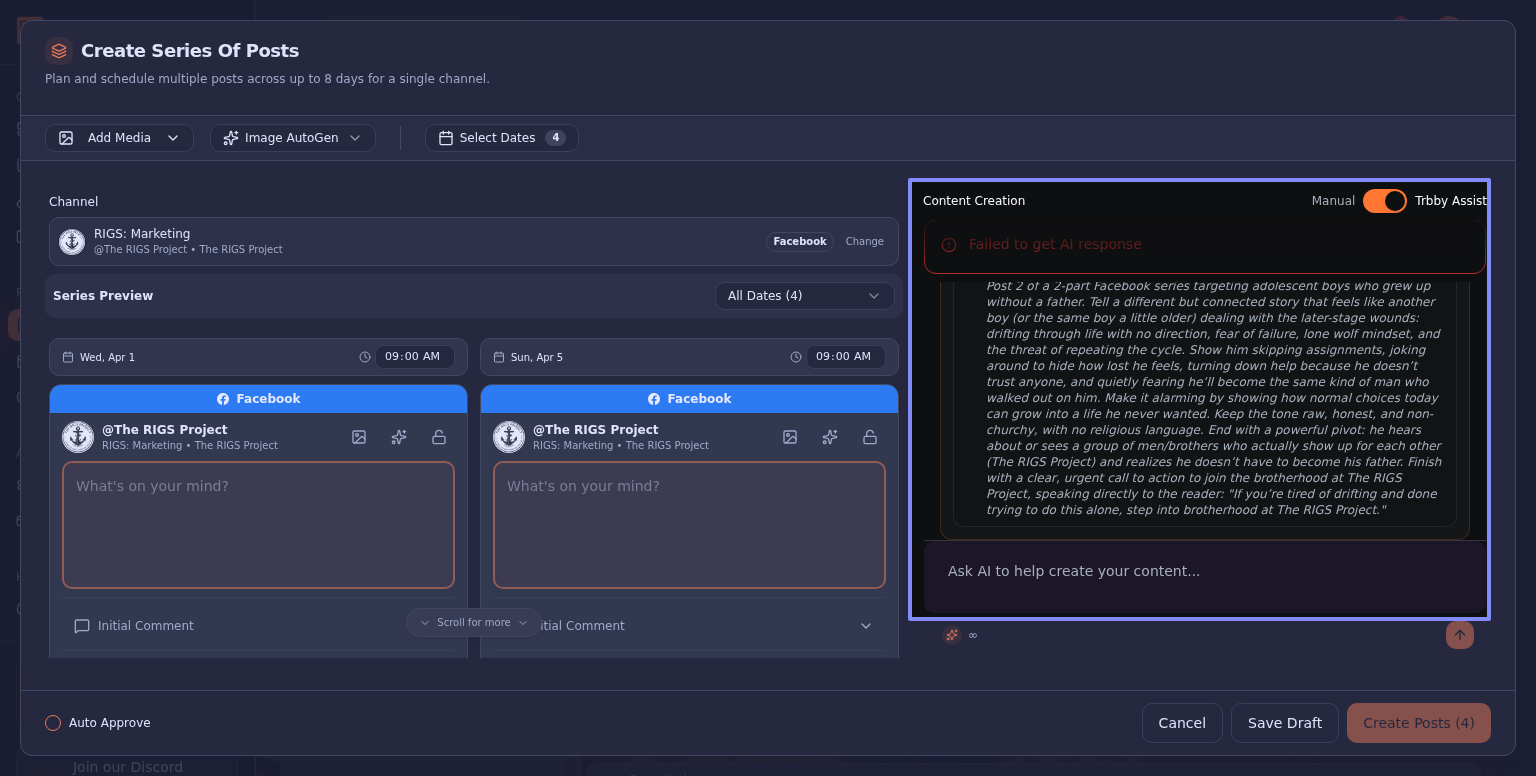Click the Save Draft button

coord(1284,723)
